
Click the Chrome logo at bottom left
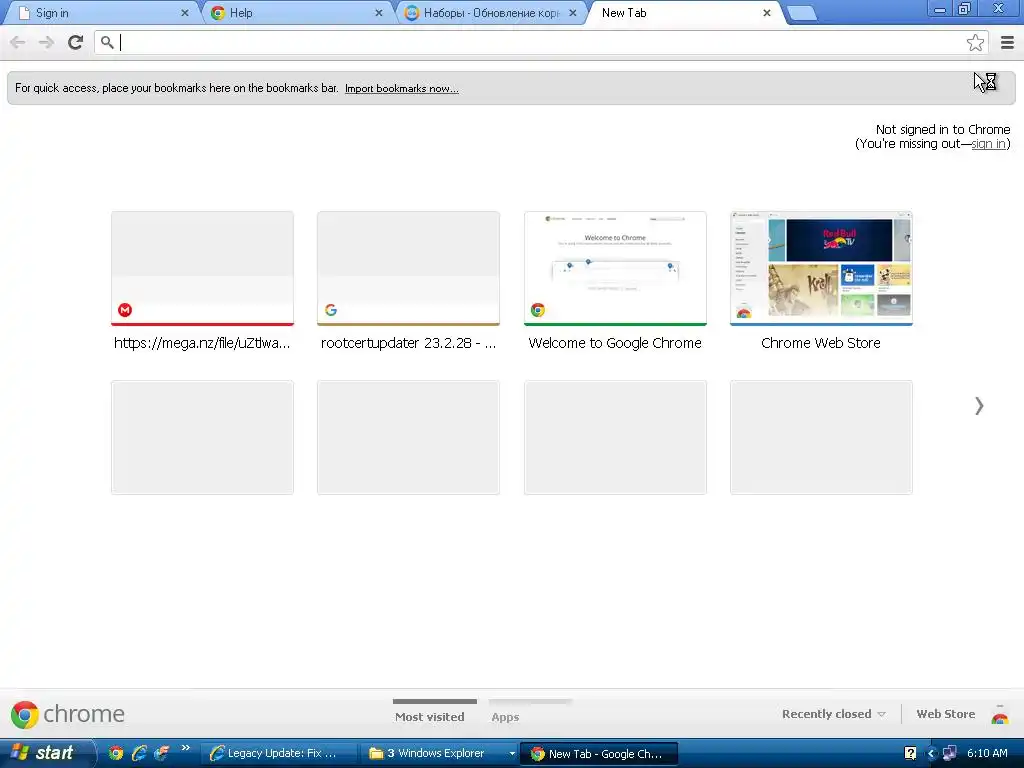tap(67, 714)
